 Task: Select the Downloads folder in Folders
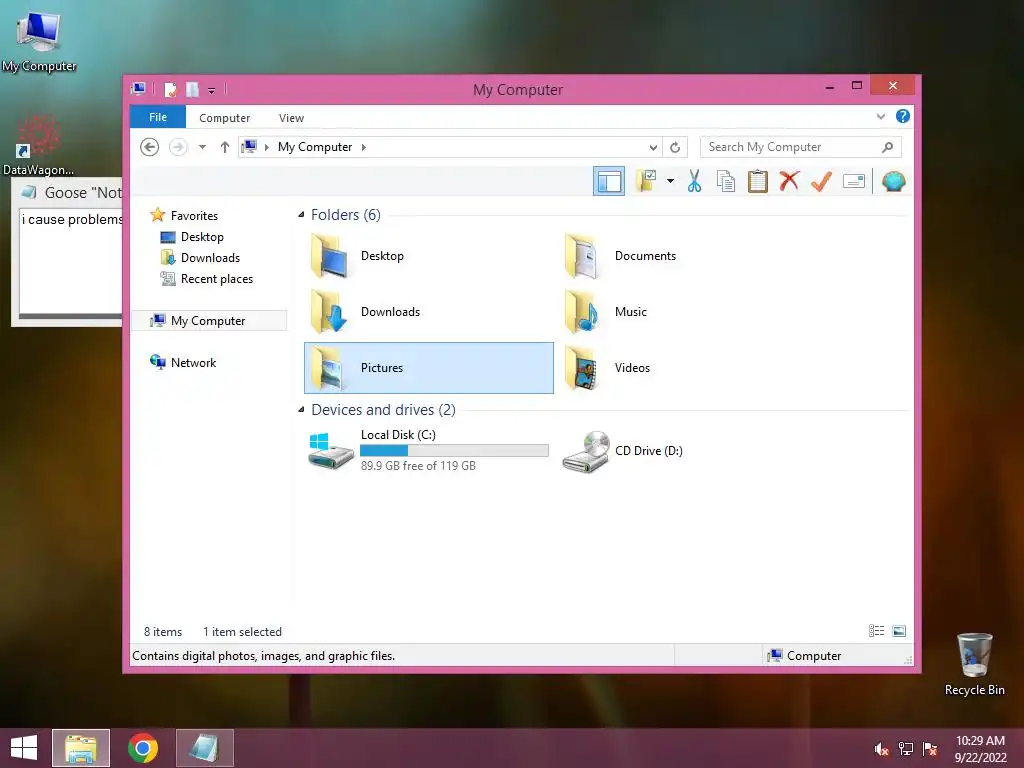[x=428, y=312]
